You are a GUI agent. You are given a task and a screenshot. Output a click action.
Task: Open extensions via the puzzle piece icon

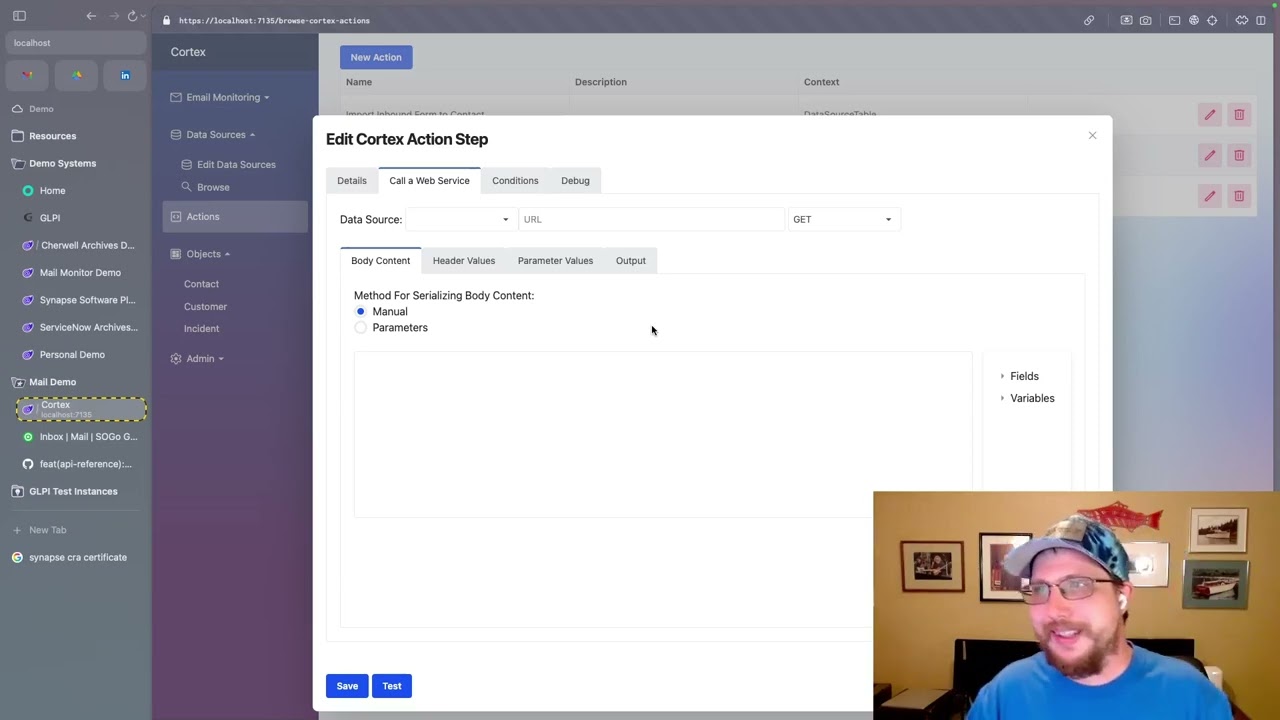tap(1242, 20)
